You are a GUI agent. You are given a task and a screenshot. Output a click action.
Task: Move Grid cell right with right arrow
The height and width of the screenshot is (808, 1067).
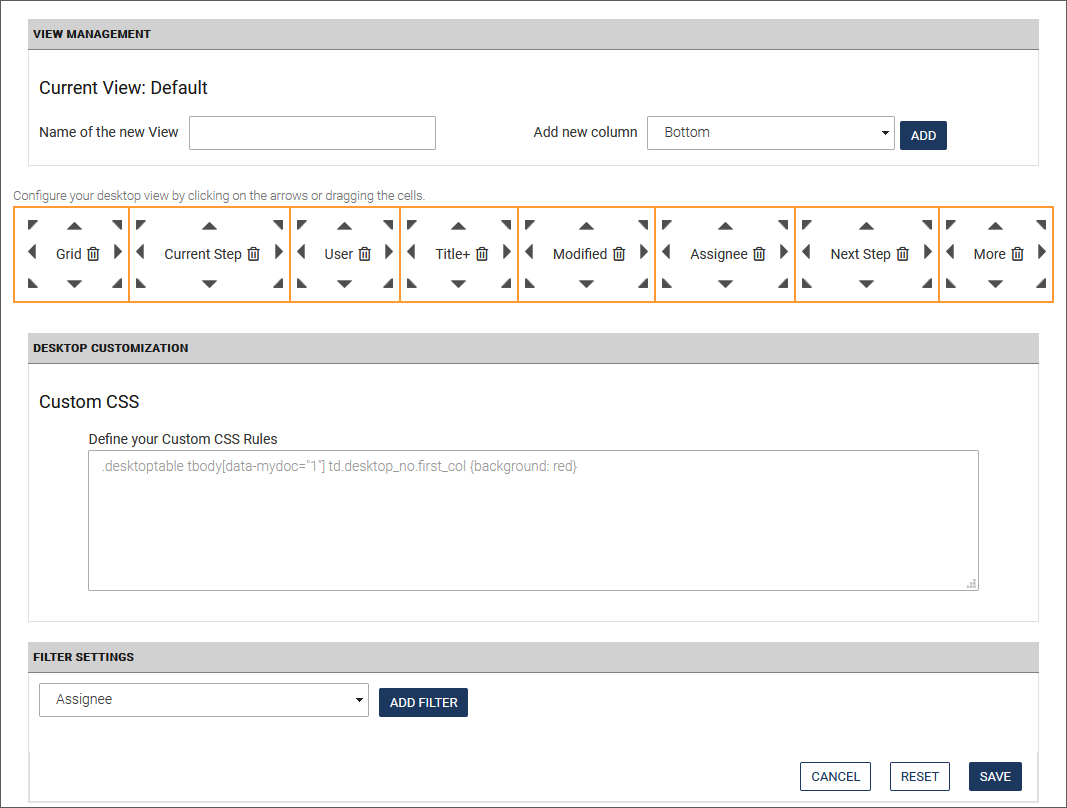[x=118, y=252]
